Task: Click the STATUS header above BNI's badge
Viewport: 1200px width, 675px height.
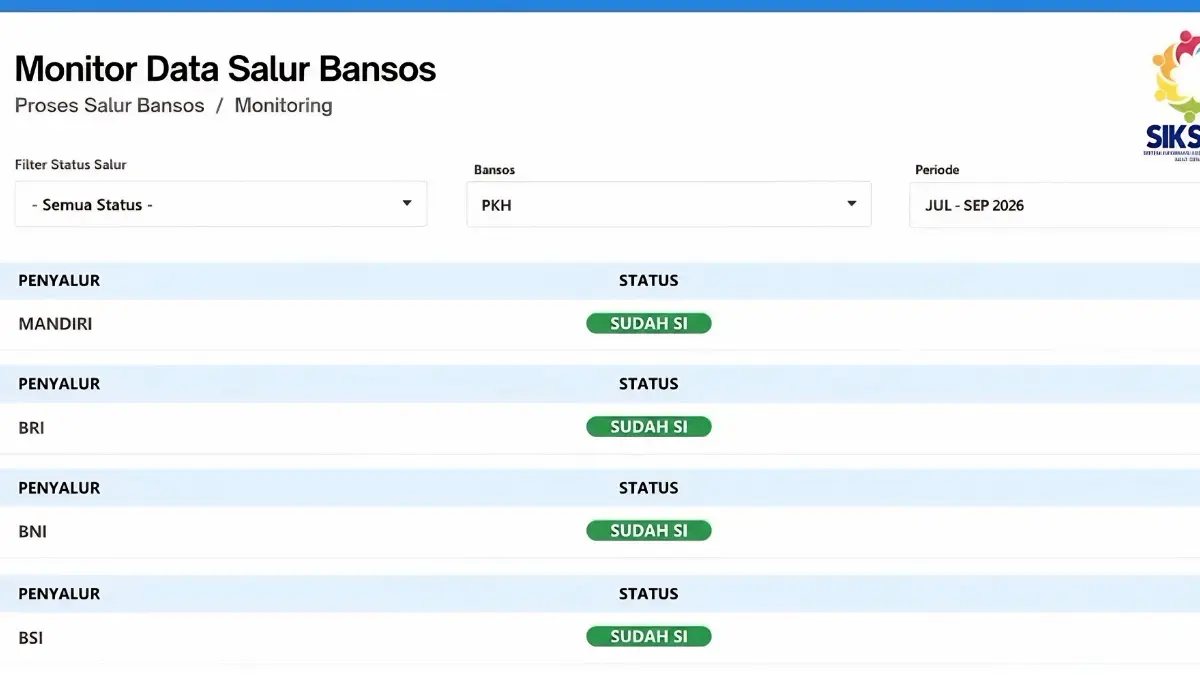Action: click(648, 488)
